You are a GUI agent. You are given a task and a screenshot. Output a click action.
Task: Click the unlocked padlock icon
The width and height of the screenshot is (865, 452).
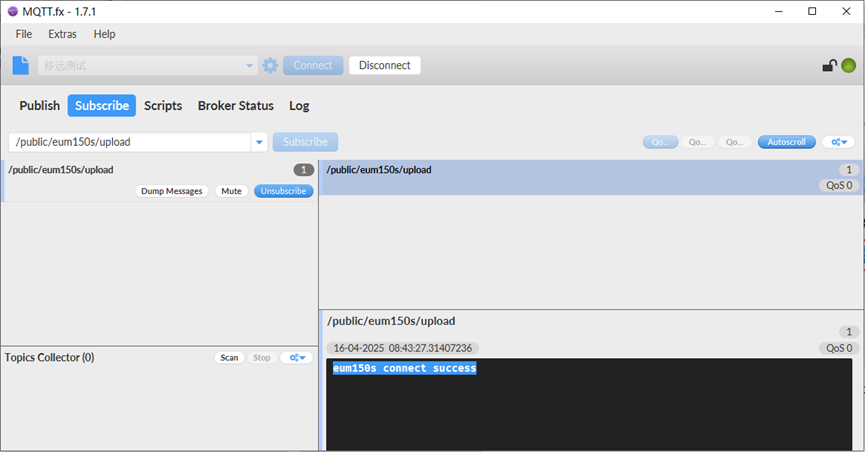pyautogui.click(x=829, y=66)
